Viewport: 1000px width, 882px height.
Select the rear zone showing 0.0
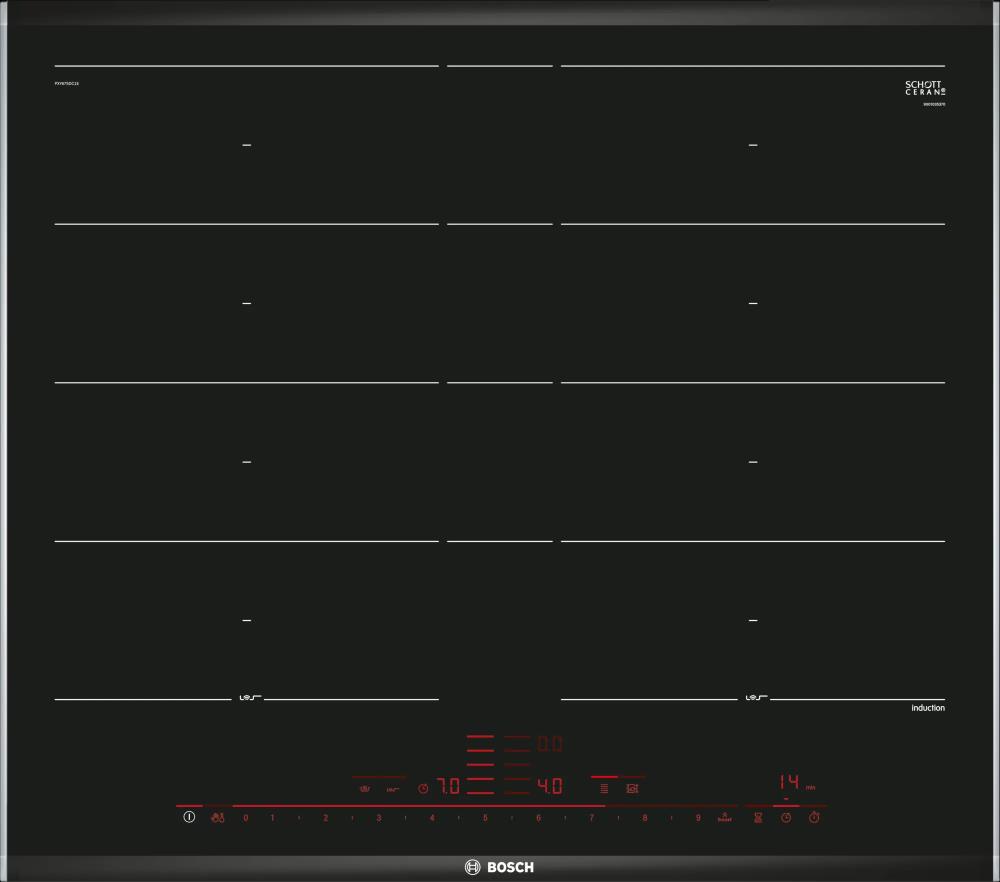tap(550, 744)
